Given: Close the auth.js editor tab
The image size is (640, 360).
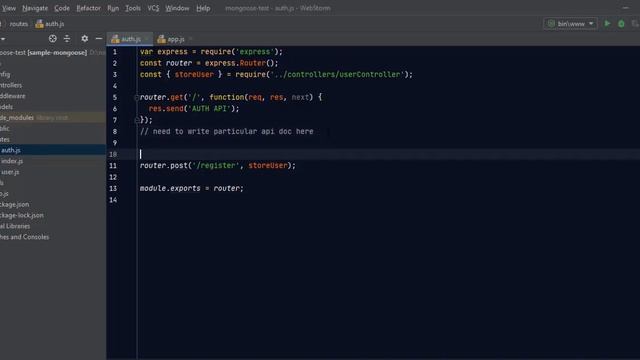Looking at the screenshot, I should coord(147,39).
